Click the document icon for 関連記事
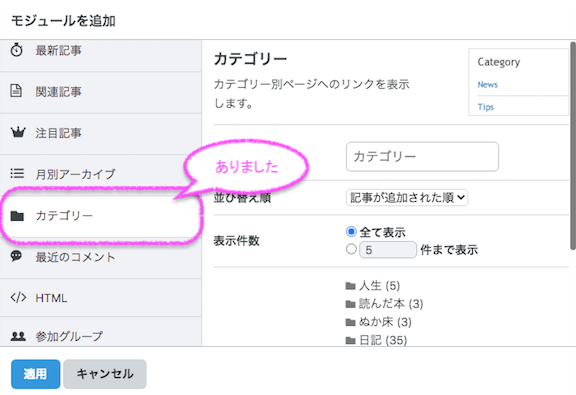Viewport: 576px width, 395px height. pos(16,90)
